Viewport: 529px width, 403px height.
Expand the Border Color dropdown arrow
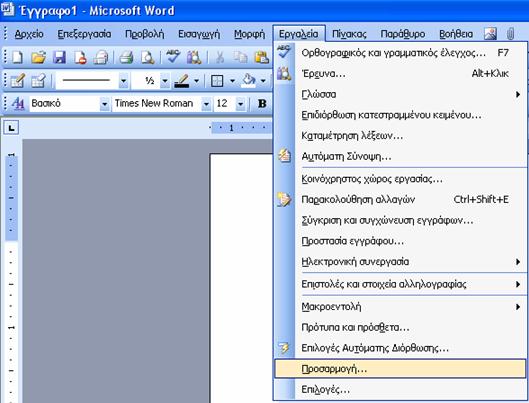pos(196,81)
